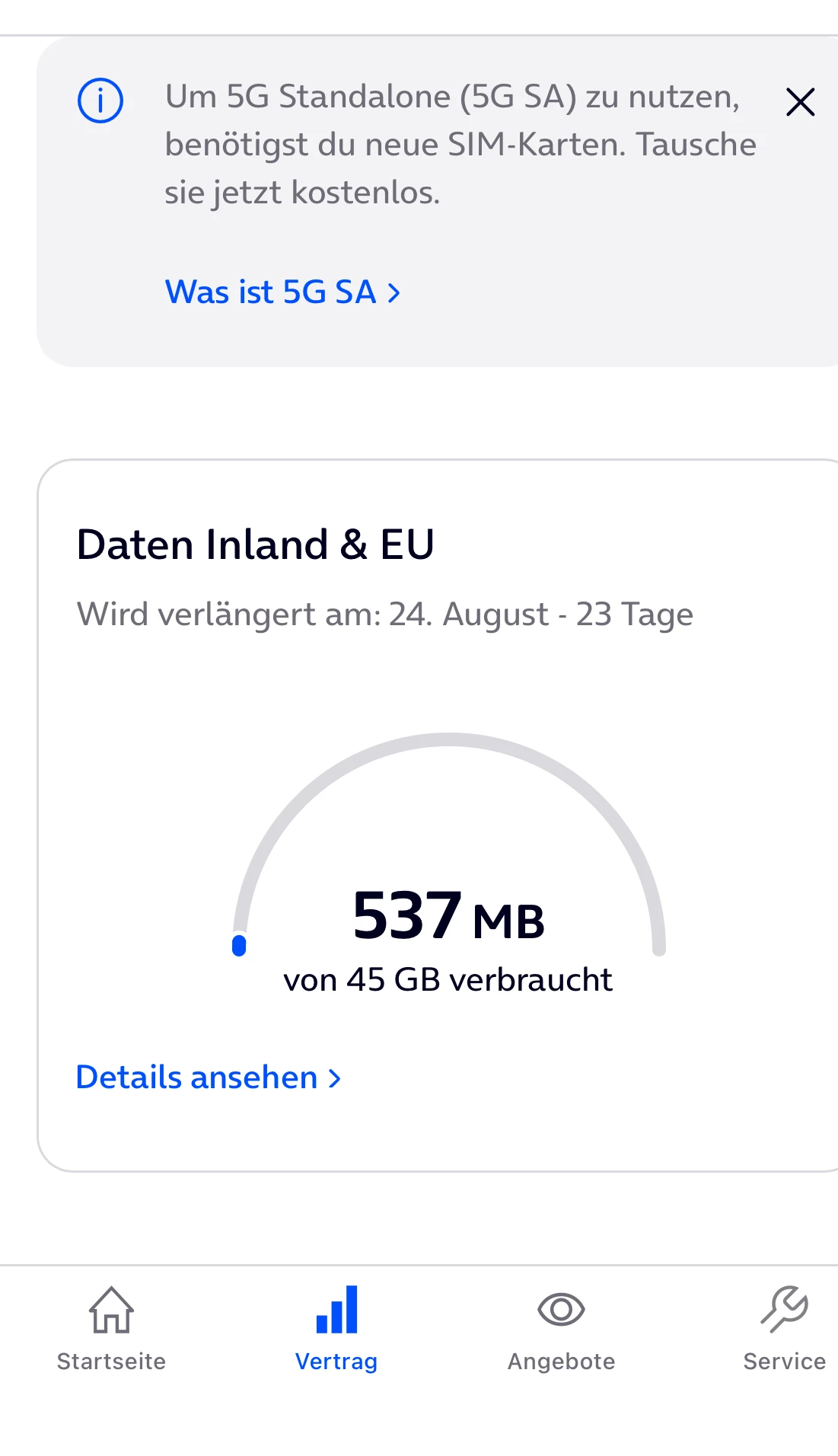838x1456 pixels.
Task: Dismiss the 5G Standalone SIM notice
Action: point(800,102)
